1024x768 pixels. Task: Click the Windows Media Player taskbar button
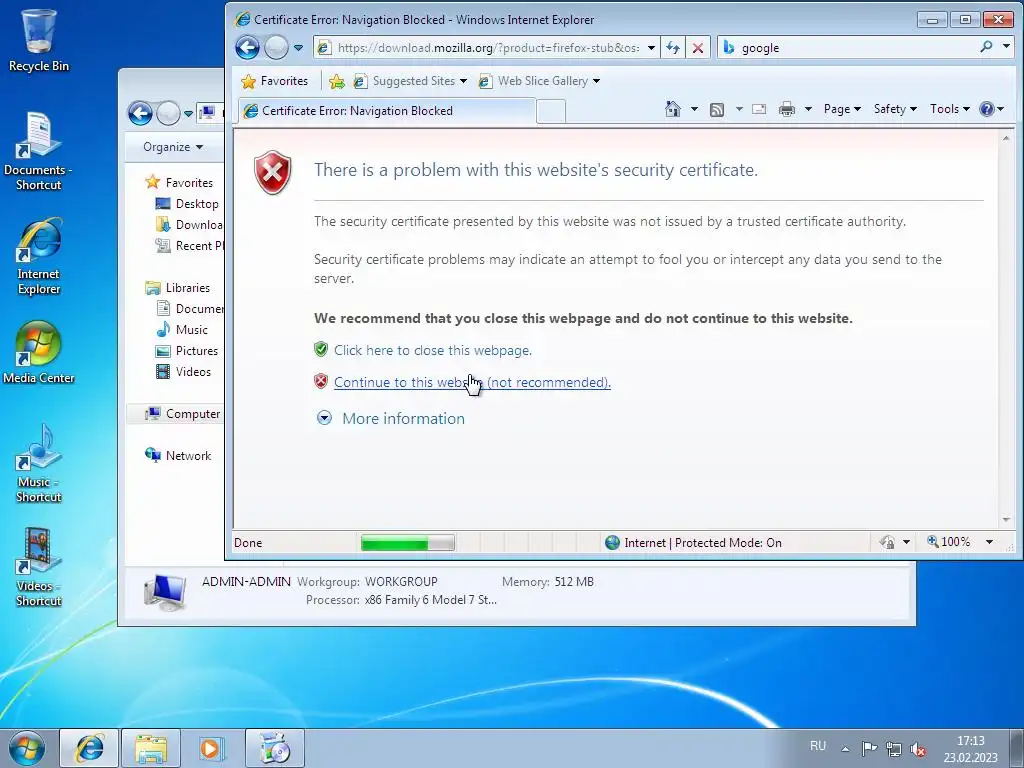click(x=211, y=748)
